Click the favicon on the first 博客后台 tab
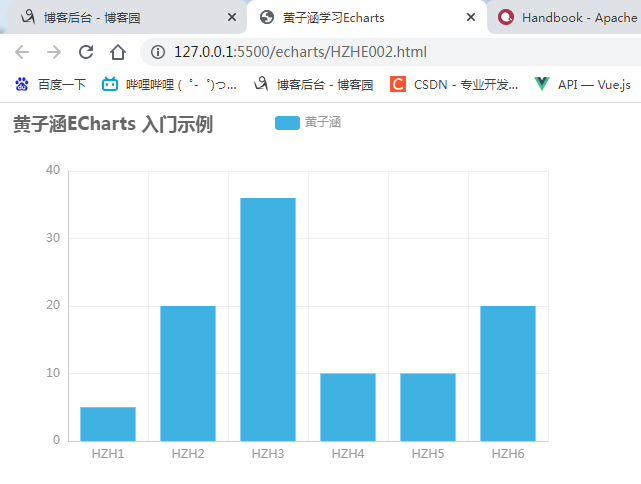 [28, 17]
